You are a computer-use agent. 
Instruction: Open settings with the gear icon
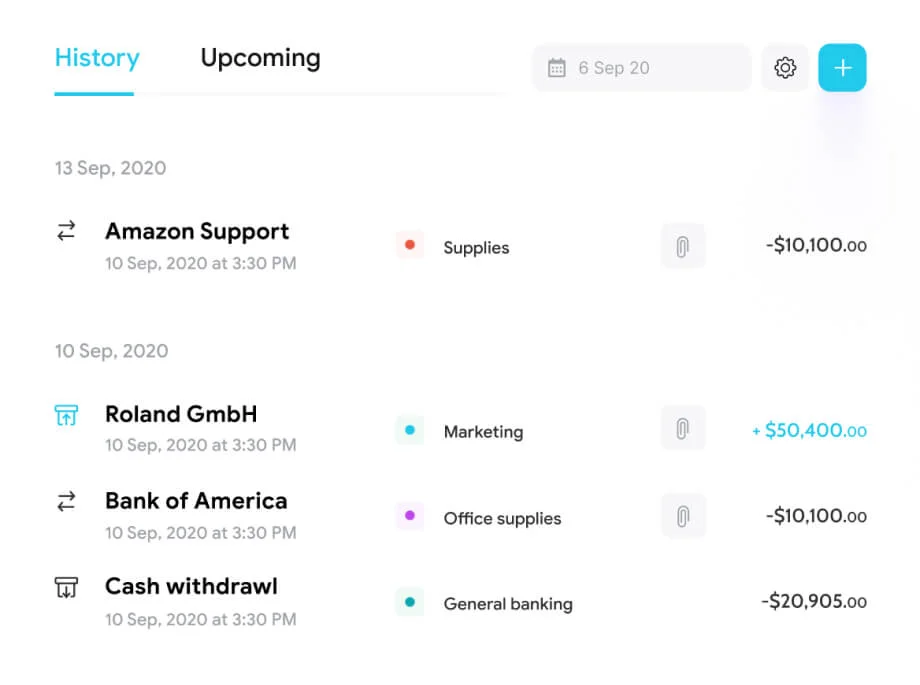click(x=785, y=68)
